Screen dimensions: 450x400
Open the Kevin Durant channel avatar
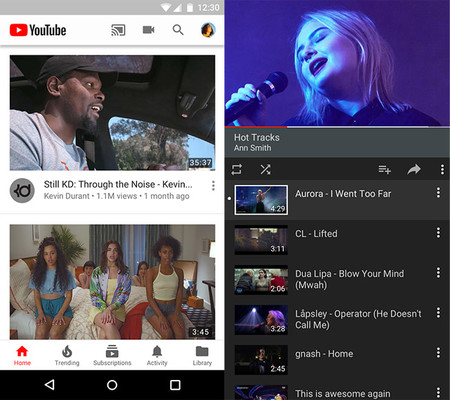click(22, 191)
